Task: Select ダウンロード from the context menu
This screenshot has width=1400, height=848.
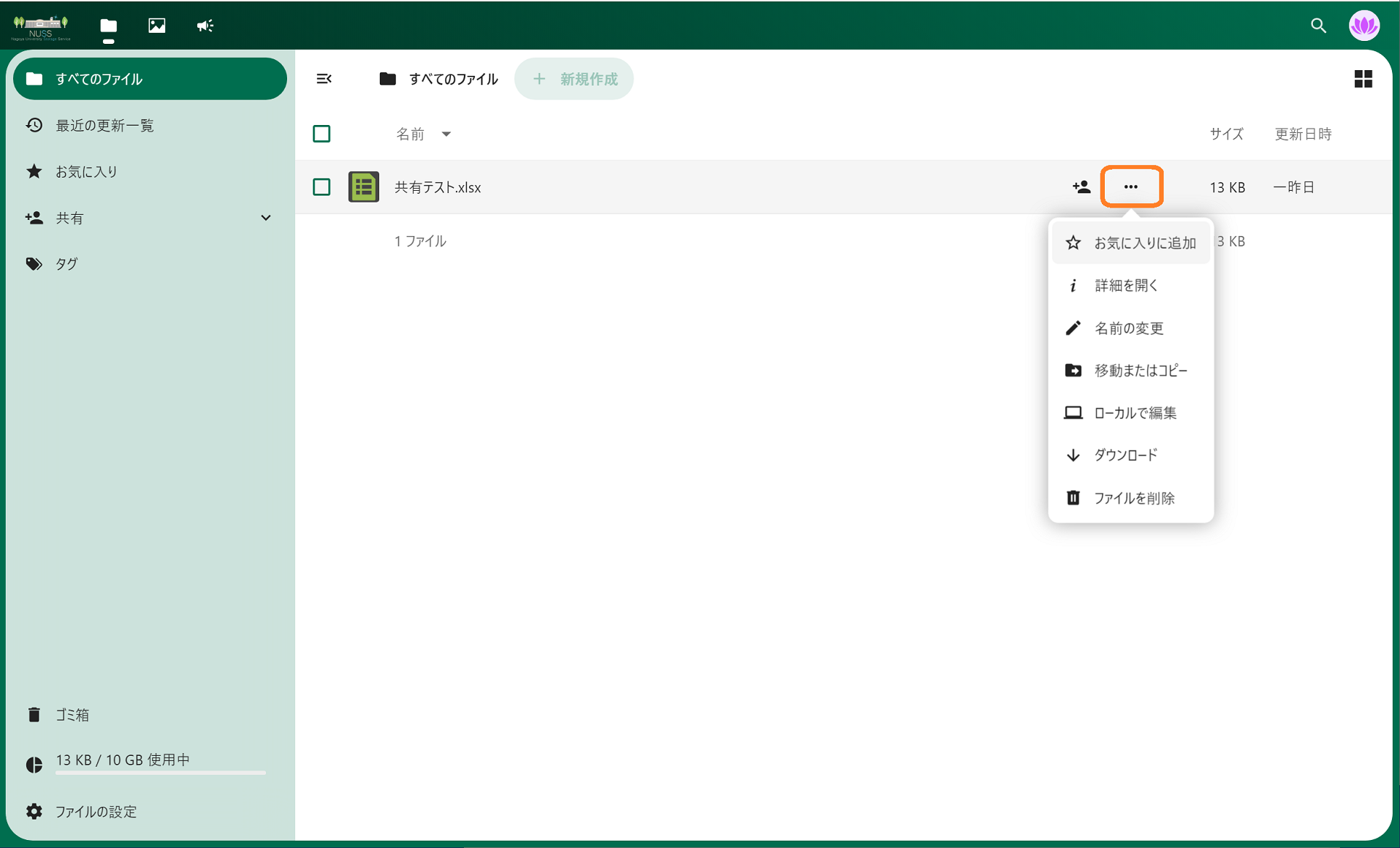Action: pyautogui.click(x=1125, y=455)
